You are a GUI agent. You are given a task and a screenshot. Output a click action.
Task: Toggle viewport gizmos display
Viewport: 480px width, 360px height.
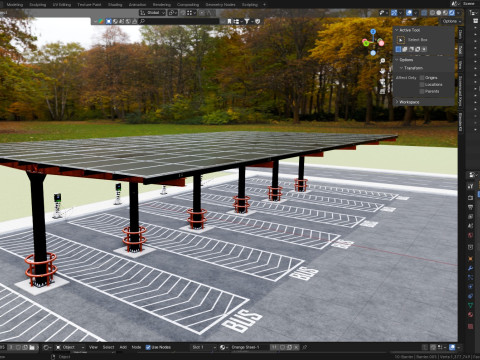point(394,13)
